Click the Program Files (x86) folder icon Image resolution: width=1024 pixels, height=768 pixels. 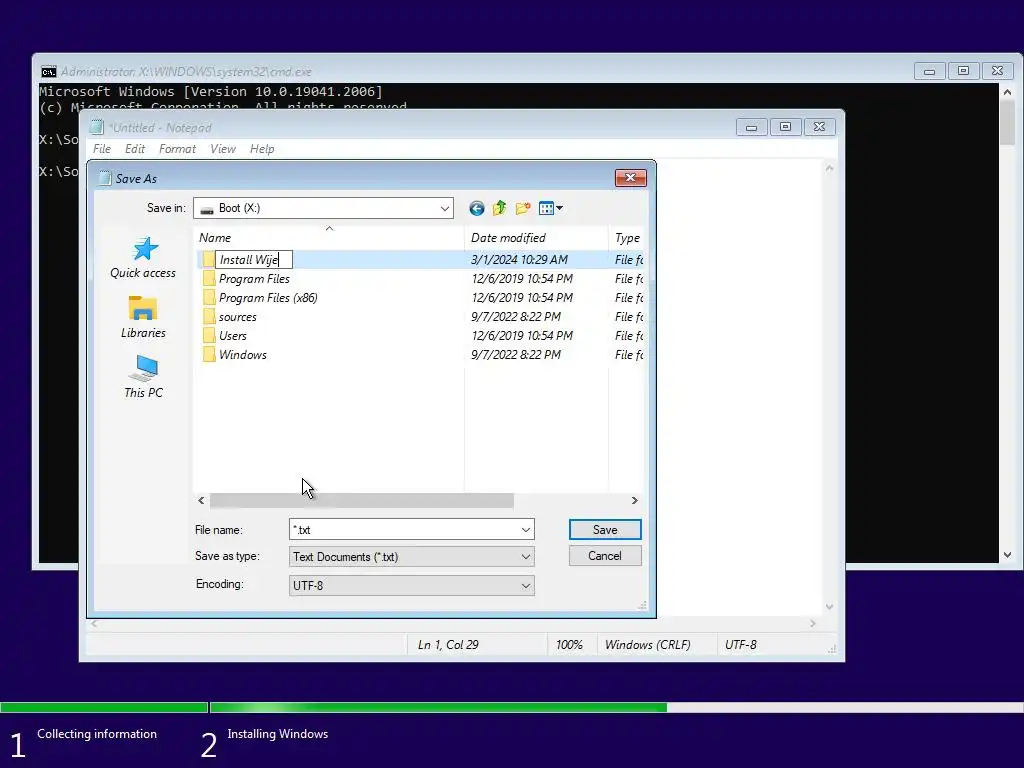(208, 298)
